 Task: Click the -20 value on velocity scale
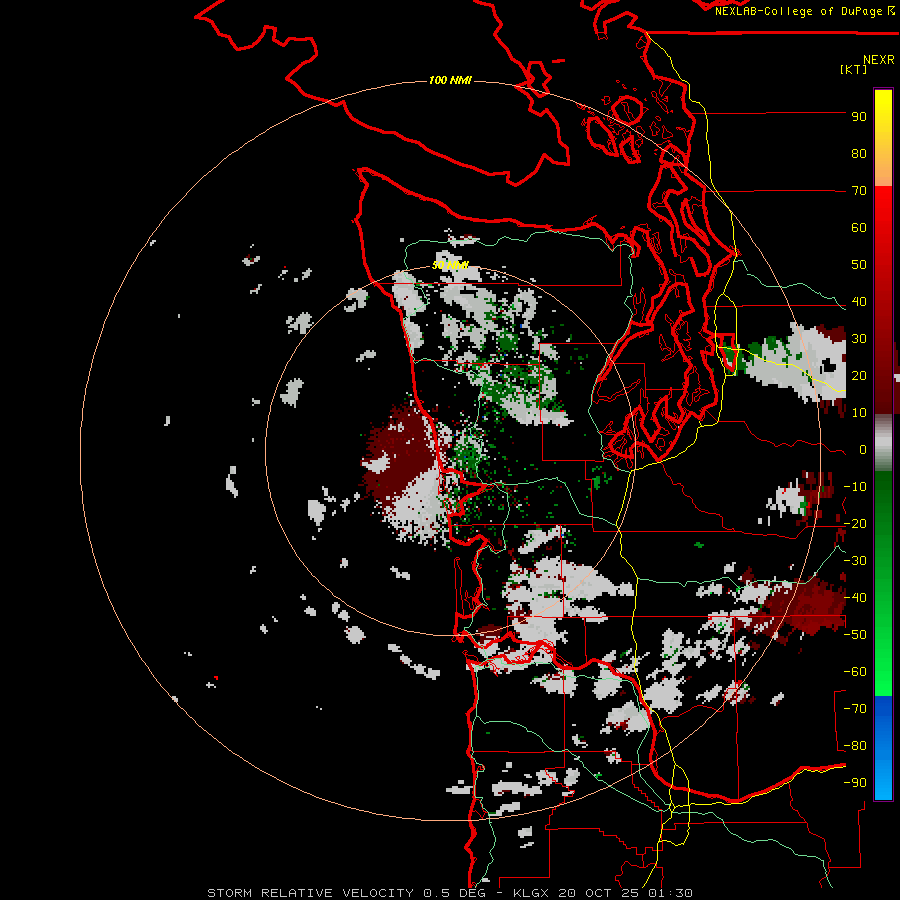(x=855, y=524)
